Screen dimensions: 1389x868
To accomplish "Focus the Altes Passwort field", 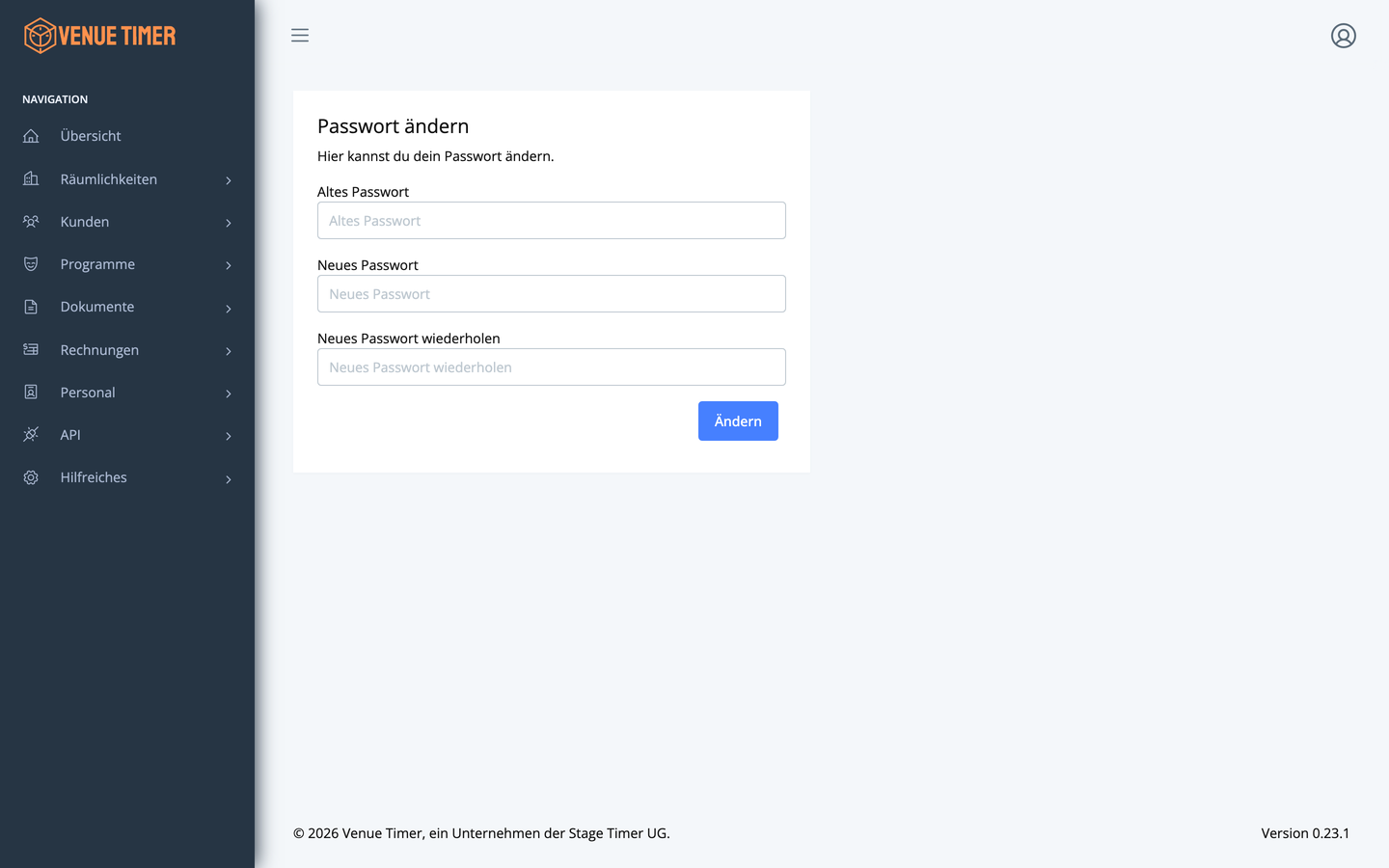I will coord(552,220).
